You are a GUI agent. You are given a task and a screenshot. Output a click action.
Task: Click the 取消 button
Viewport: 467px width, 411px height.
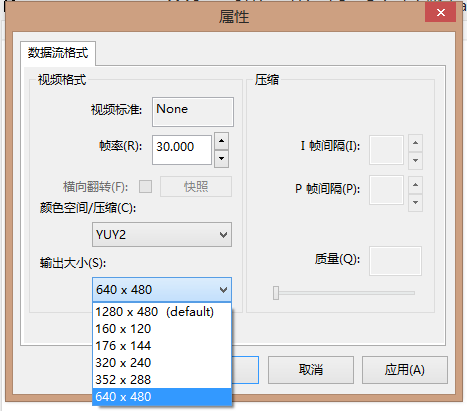pyautogui.click(x=311, y=370)
